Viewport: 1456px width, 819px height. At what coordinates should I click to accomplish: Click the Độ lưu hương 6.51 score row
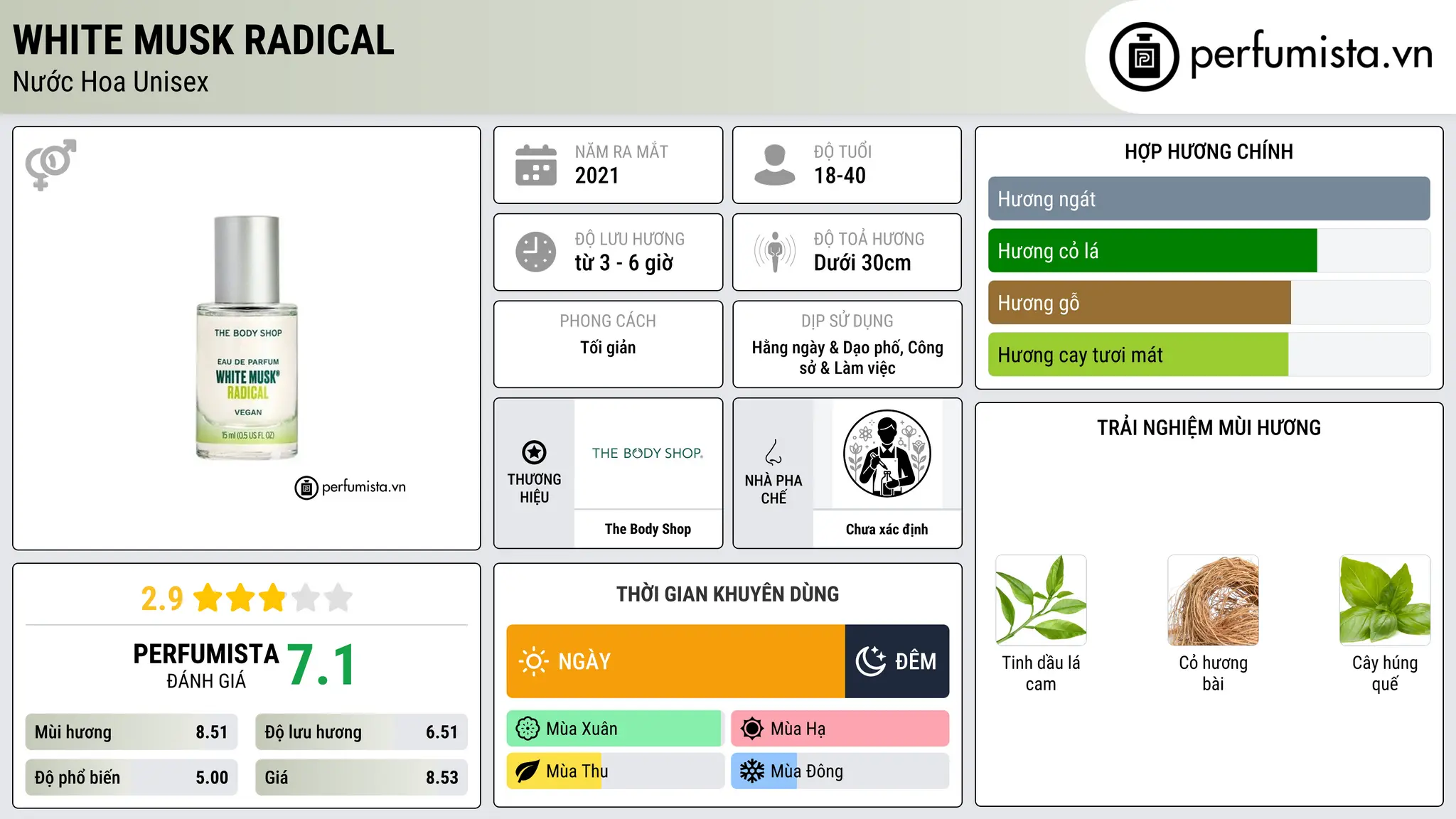[x=361, y=732]
